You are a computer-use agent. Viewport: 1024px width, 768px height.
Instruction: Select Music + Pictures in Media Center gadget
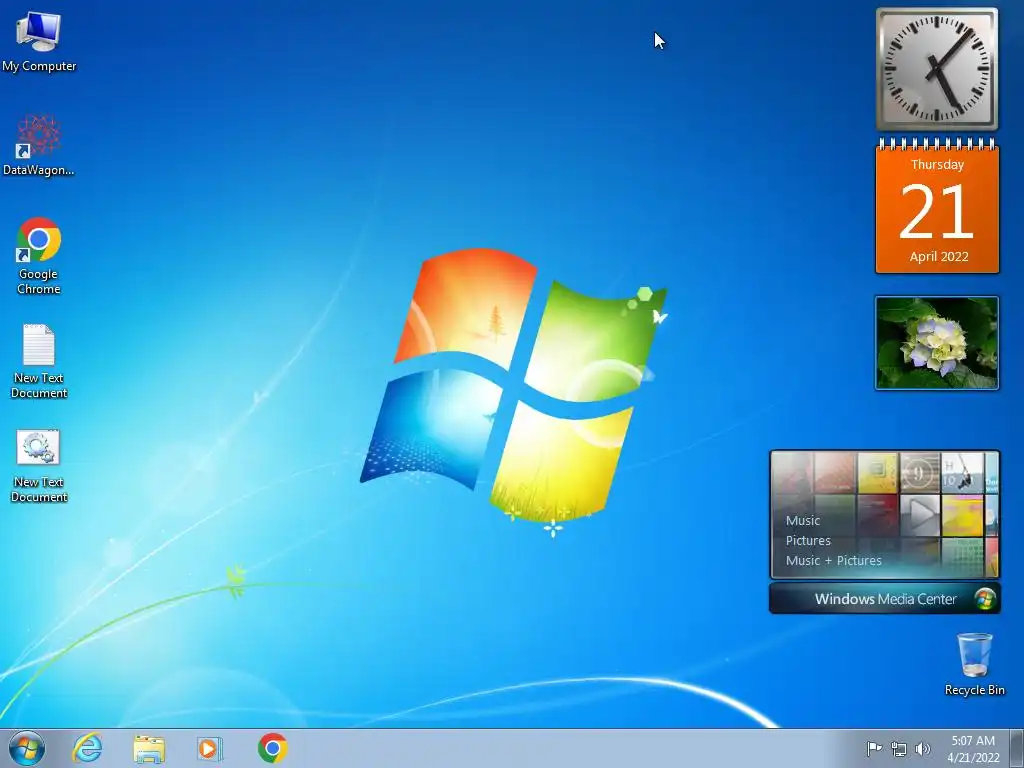[x=833, y=560]
